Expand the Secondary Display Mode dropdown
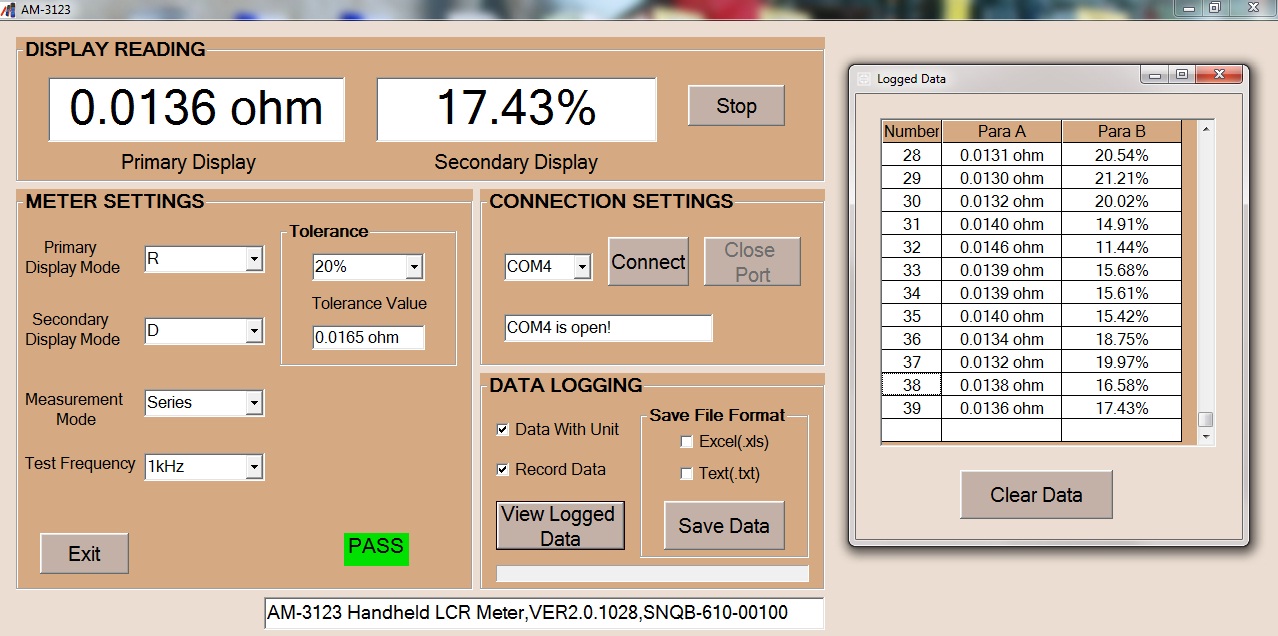 coord(254,331)
